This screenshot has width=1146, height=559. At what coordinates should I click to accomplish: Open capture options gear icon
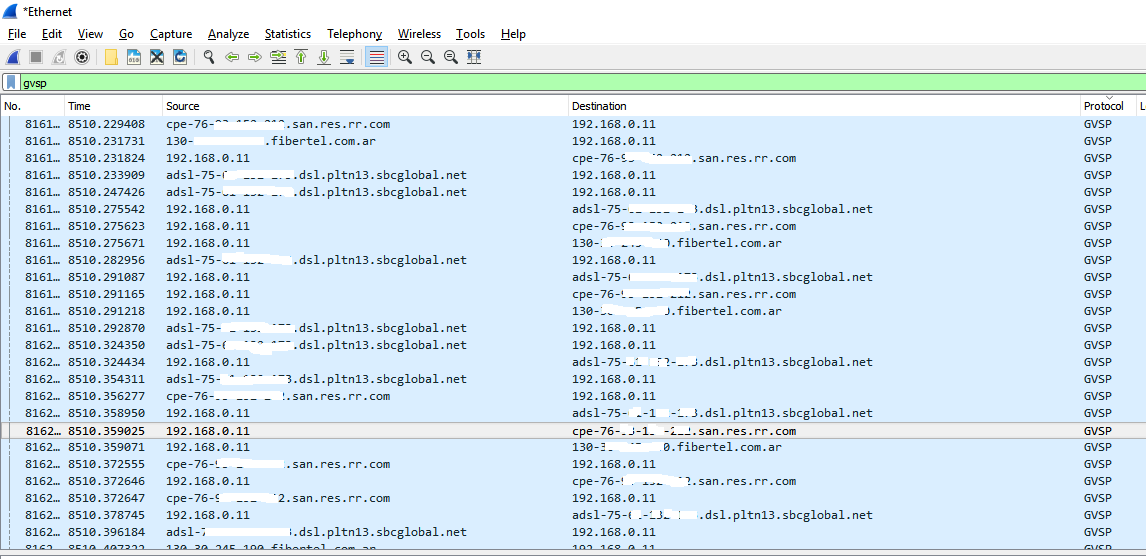click(83, 57)
